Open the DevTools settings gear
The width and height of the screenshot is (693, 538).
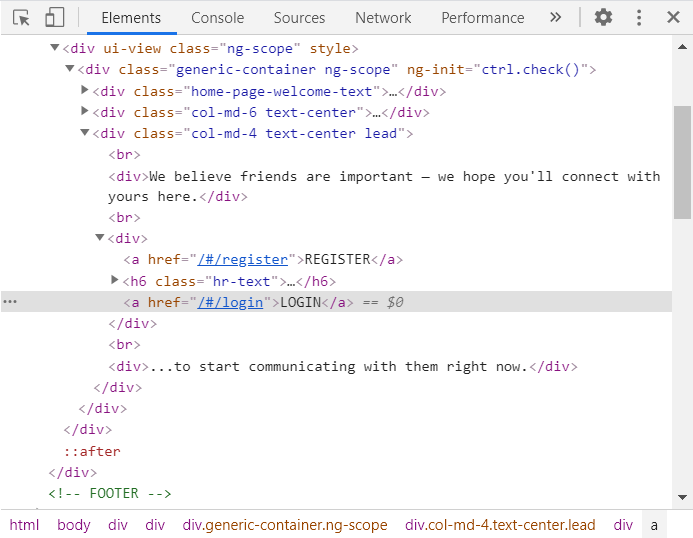603,18
